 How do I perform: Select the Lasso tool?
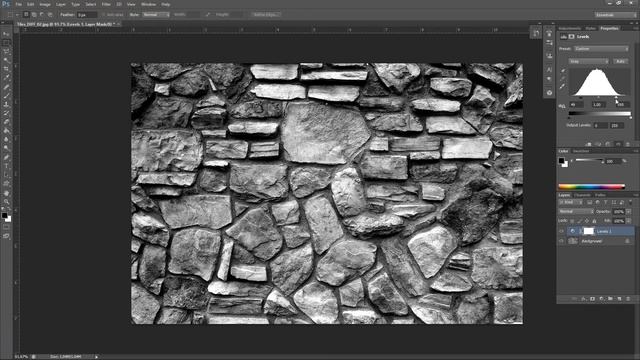click(x=6, y=52)
